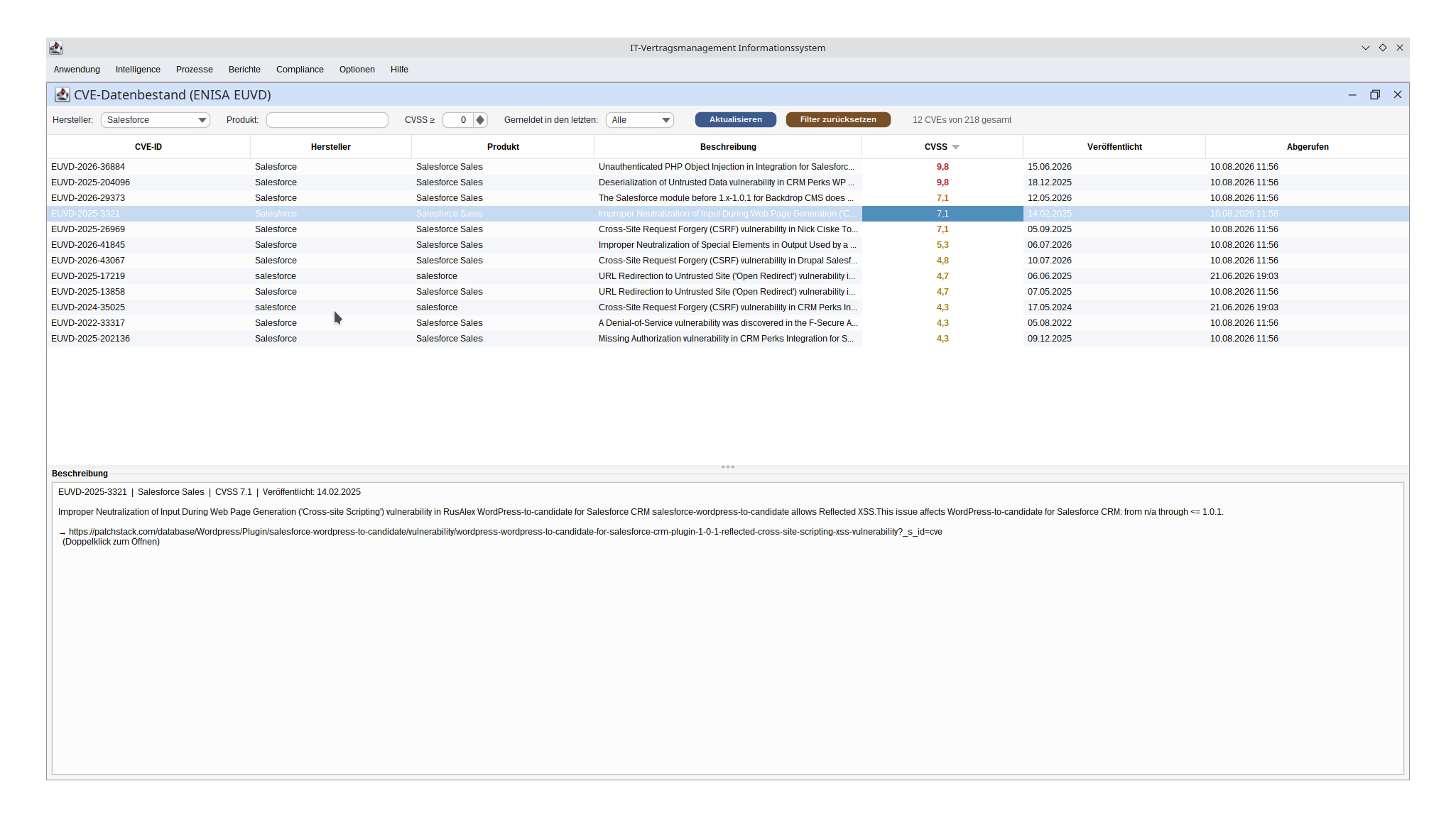Click the CVSS threshold spinner arrows
Image resolution: width=1456 pixels, height=835 pixels.
[x=480, y=120]
